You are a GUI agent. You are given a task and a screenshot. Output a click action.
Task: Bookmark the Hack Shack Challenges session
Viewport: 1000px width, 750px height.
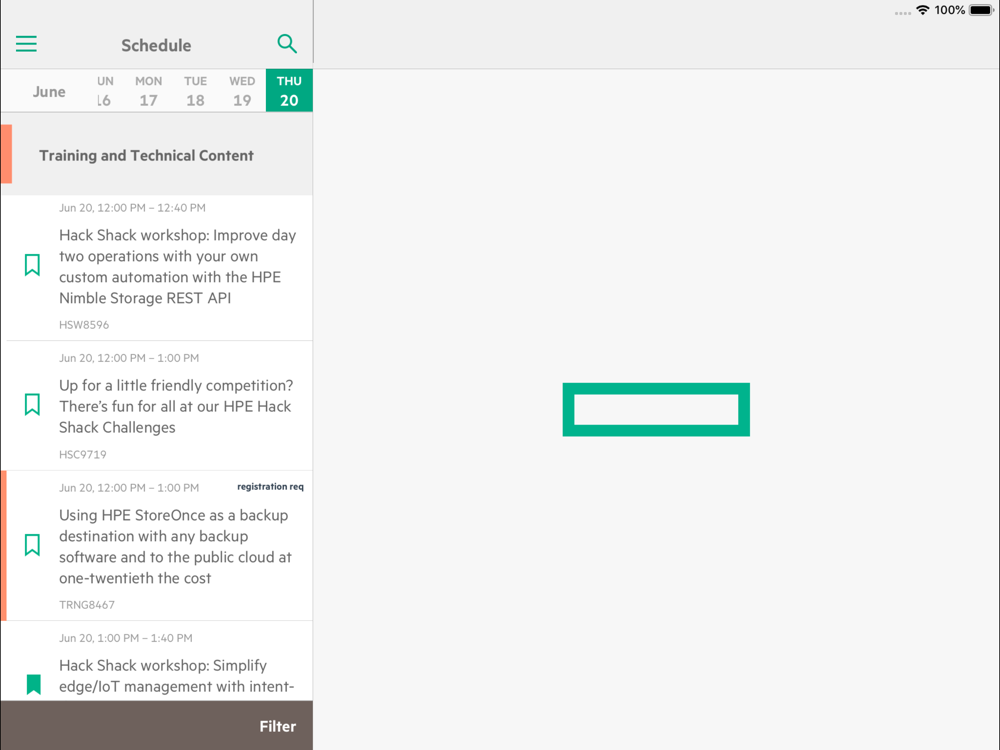(x=32, y=404)
